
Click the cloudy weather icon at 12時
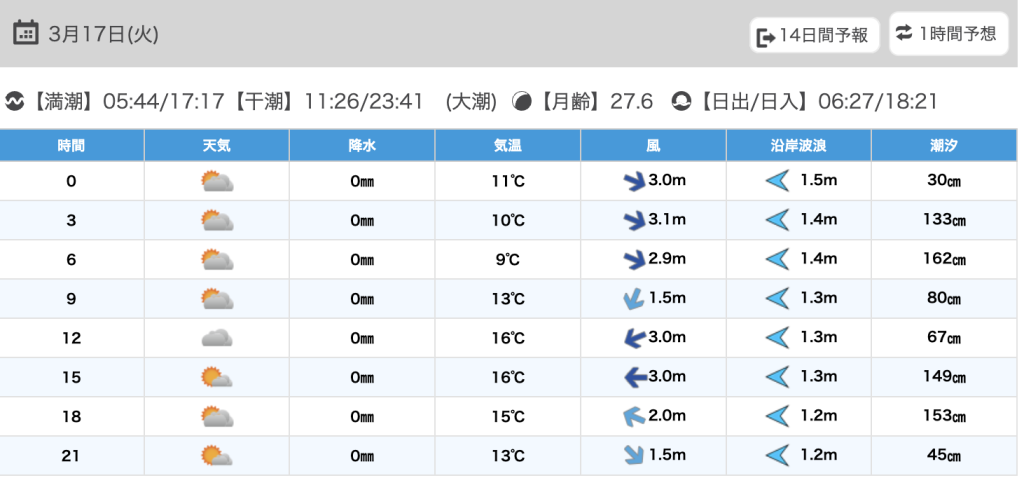pyautogui.click(x=217, y=338)
